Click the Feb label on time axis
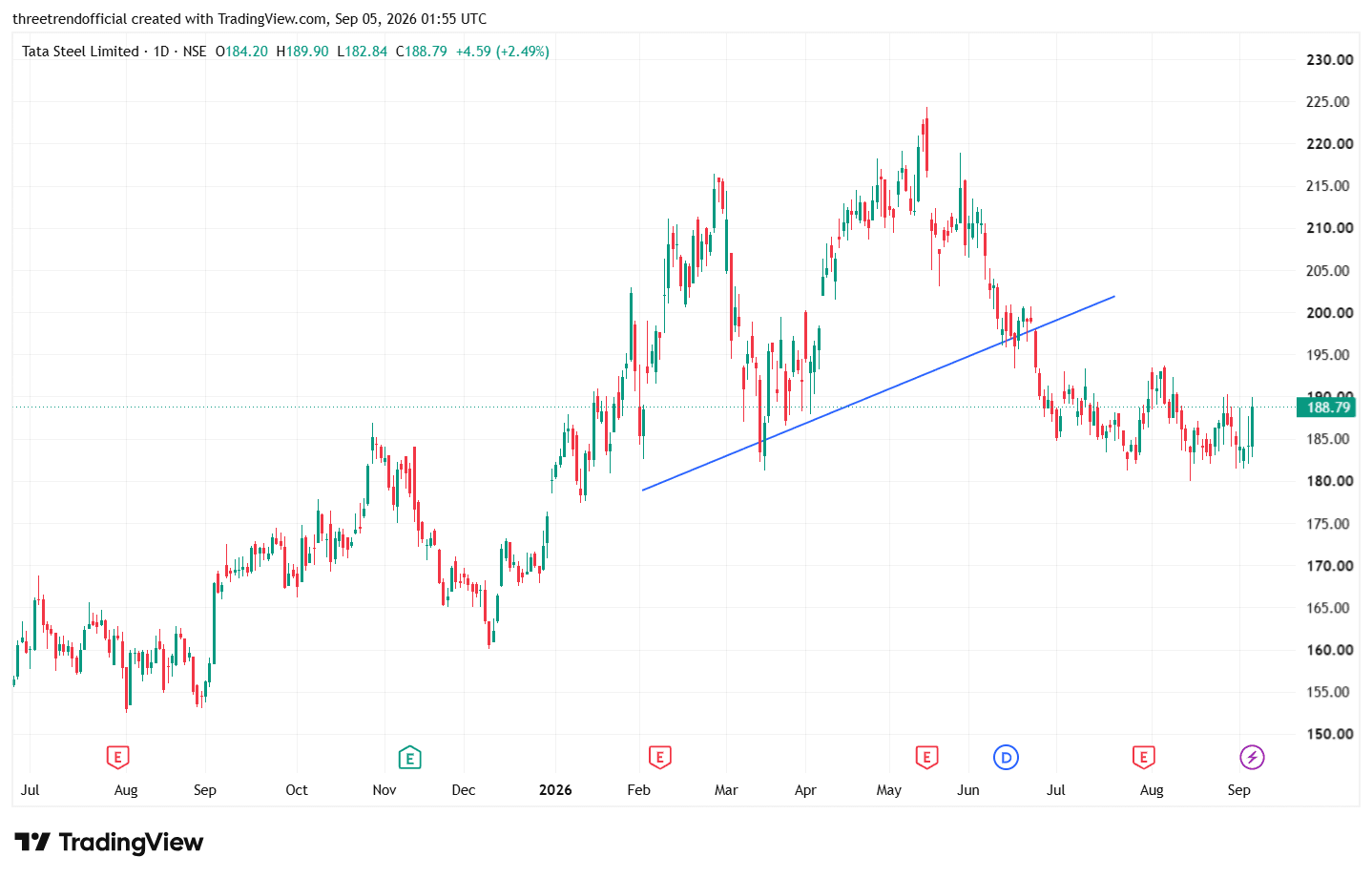Viewport: 1372px width, 878px height. [639, 790]
